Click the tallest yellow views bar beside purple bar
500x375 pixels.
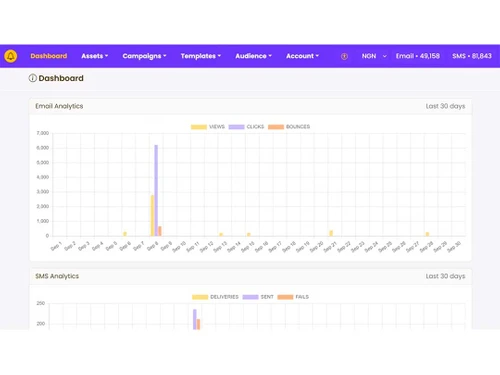click(x=153, y=215)
